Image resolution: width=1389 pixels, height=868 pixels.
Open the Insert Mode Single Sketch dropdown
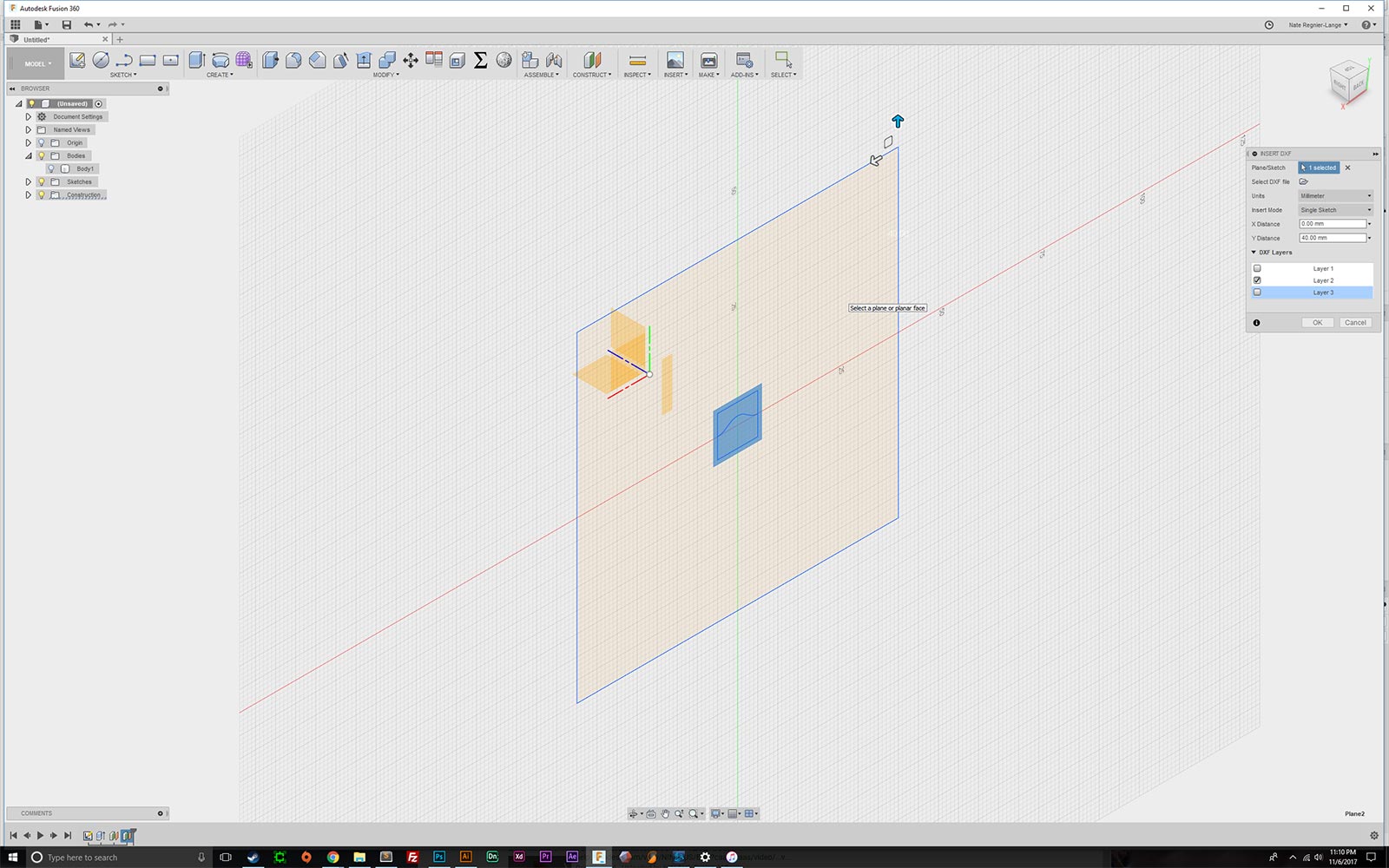1335,210
